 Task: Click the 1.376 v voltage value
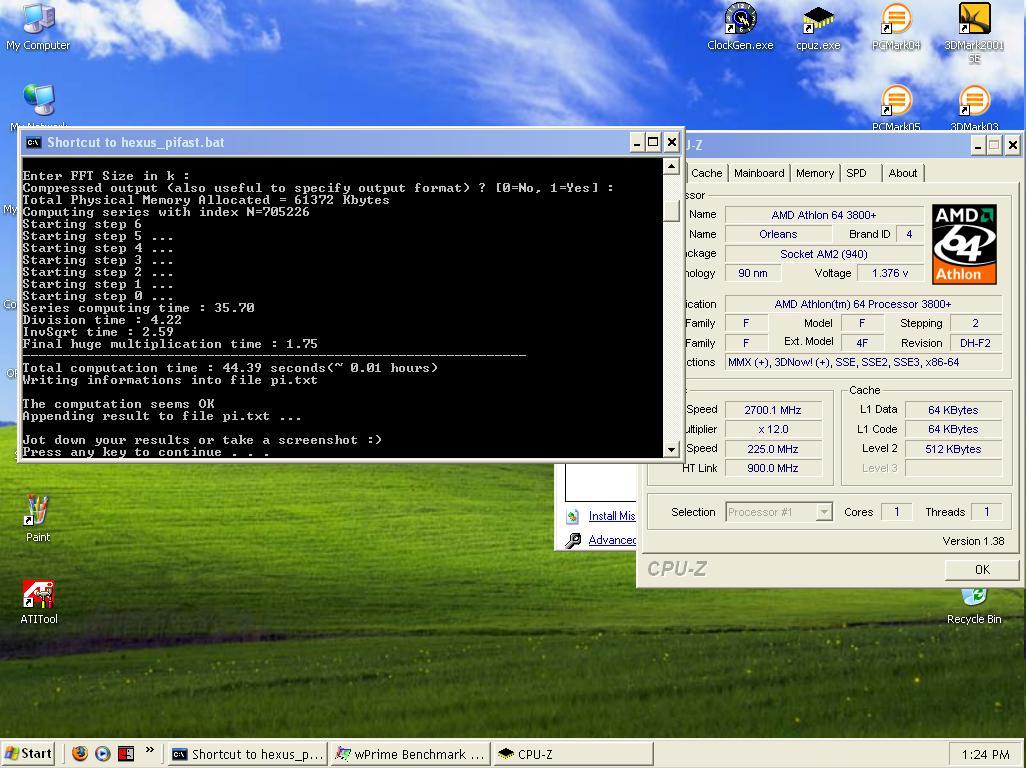tap(889, 273)
